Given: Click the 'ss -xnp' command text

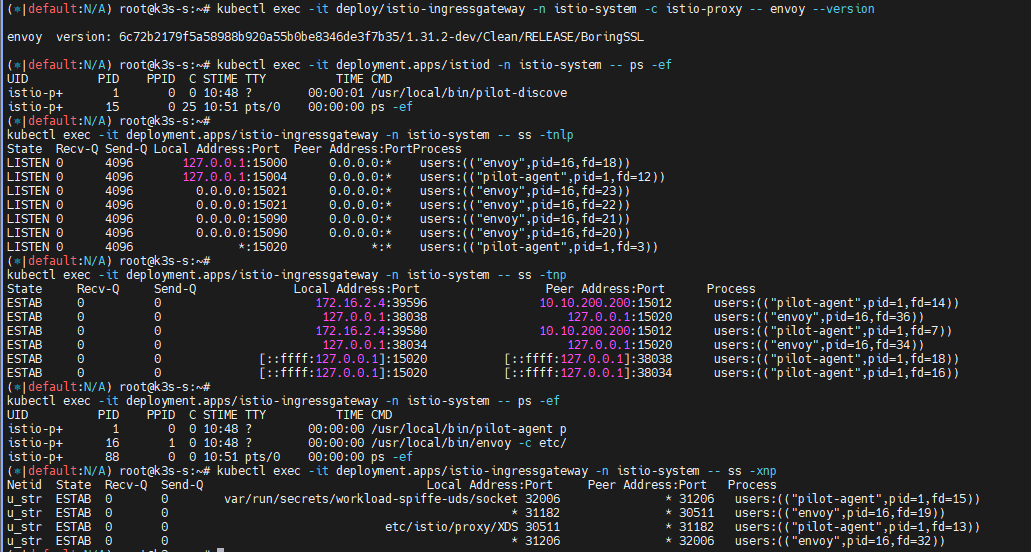Looking at the screenshot, I should tap(737, 471).
